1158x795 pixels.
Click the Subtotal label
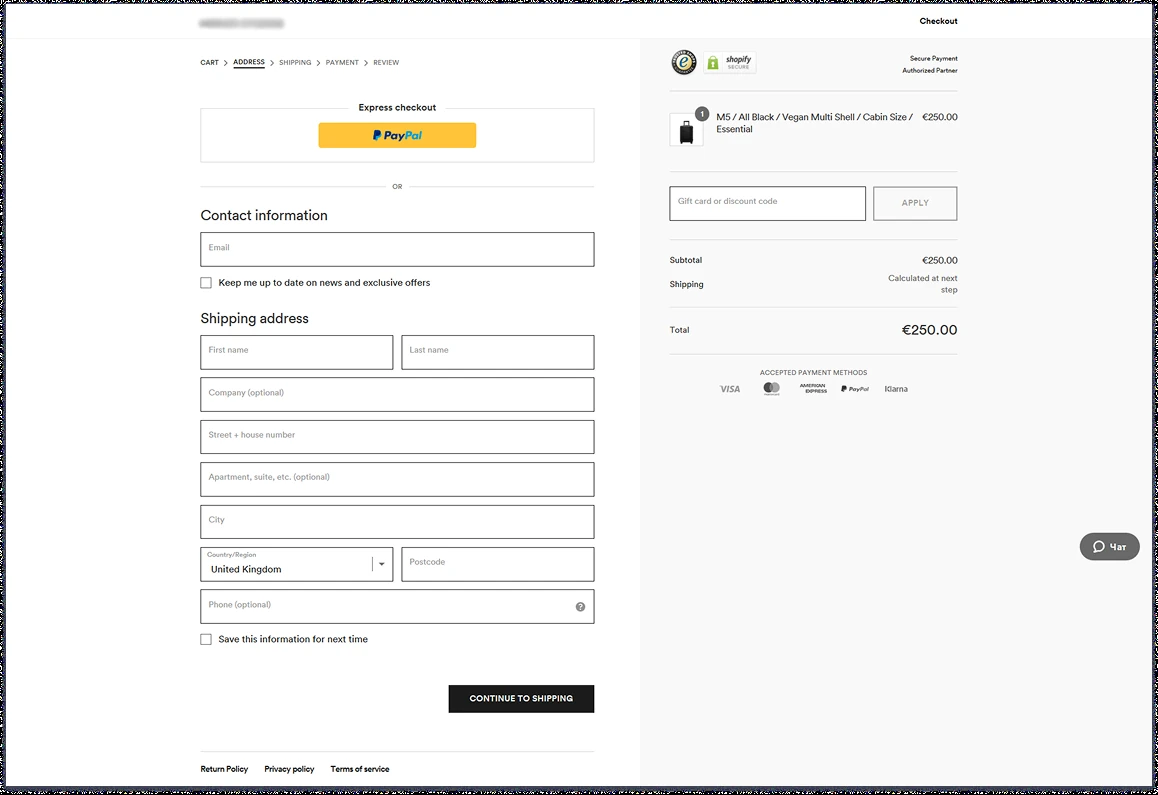tap(685, 260)
